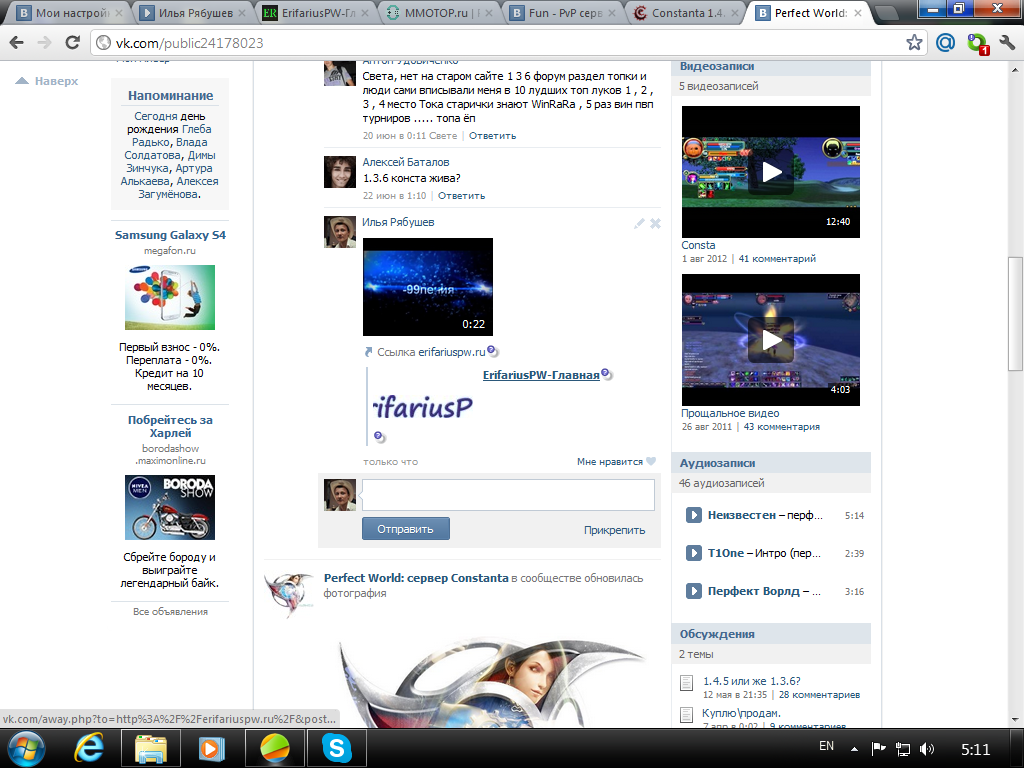Click the Наверх scroll-to-top link

(x=47, y=81)
